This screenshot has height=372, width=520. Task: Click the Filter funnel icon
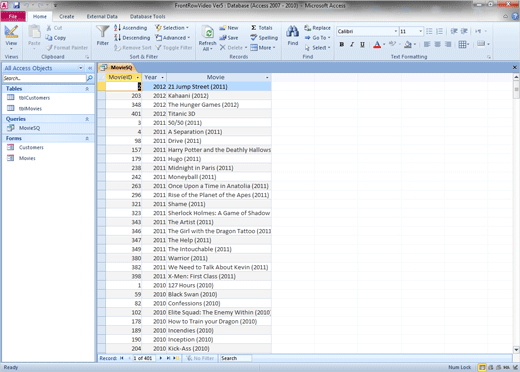(102, 32)
